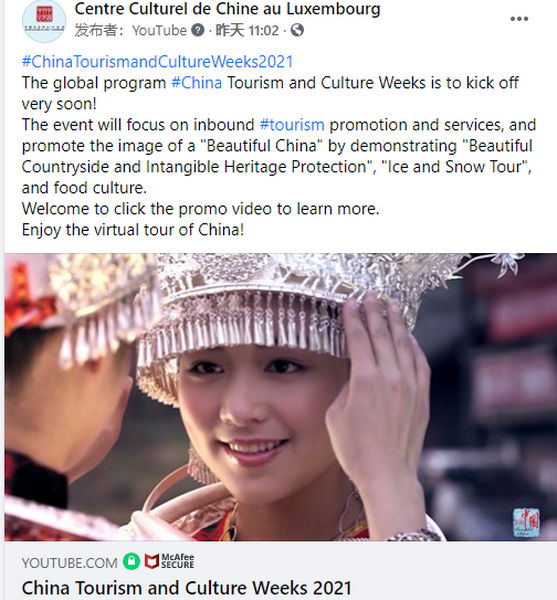Open the post timestamp 昨天 11:02
This screenshot has width=557, height=600.
click(x=247, y=30)
